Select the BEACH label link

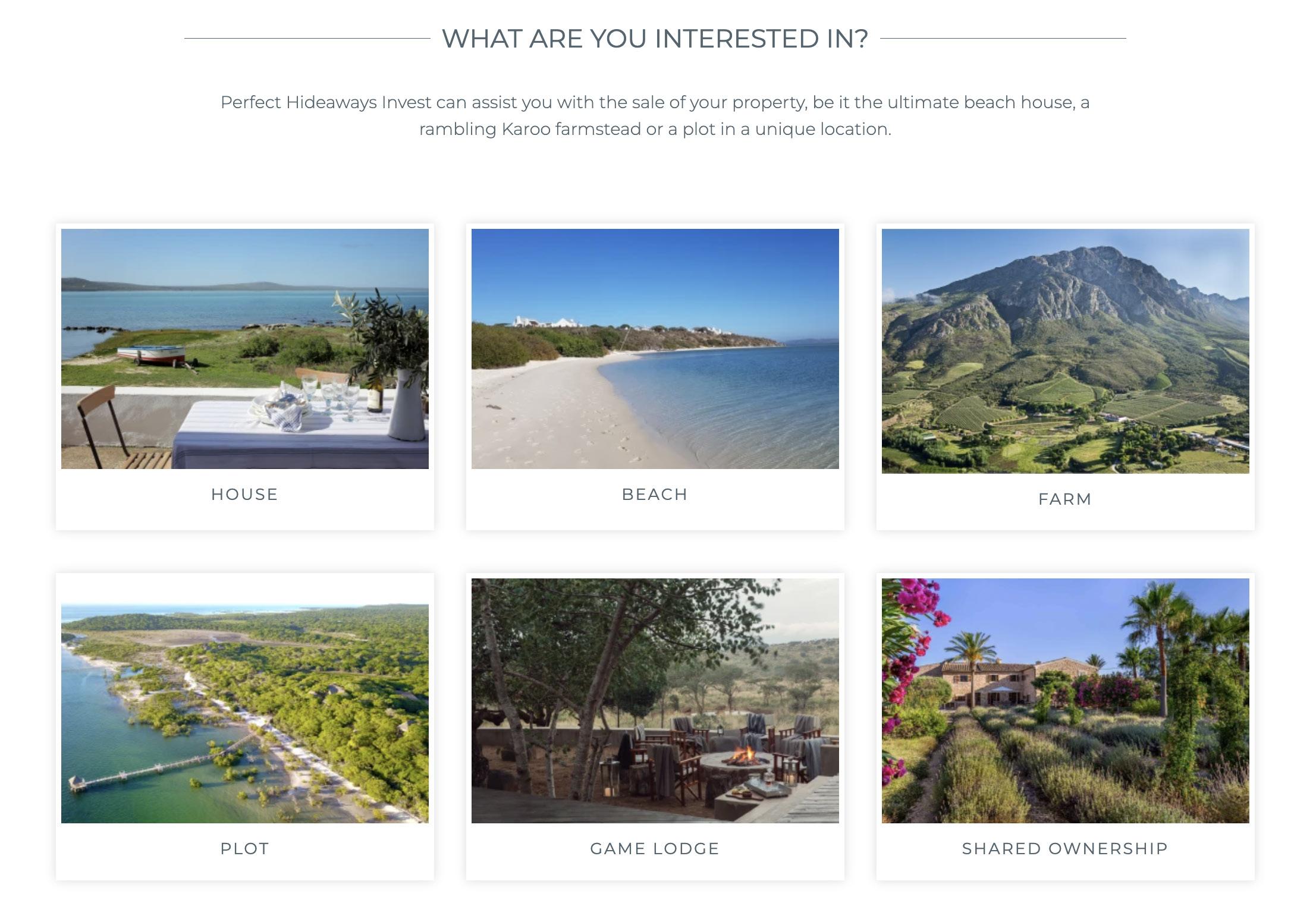click(x=655, y=495)
